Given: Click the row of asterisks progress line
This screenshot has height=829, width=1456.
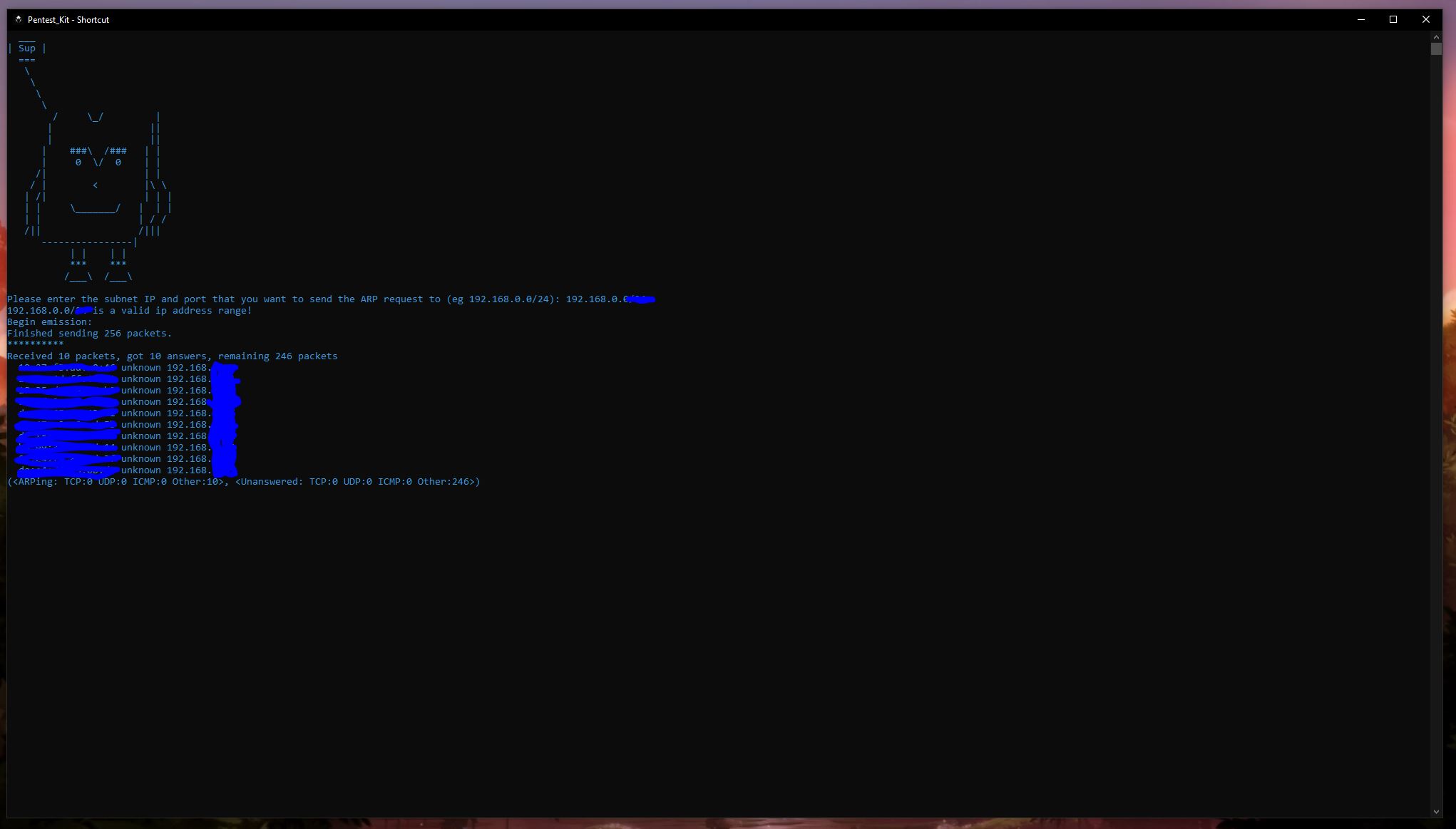Looking at the screenshot, I should [x=35, y=344].
